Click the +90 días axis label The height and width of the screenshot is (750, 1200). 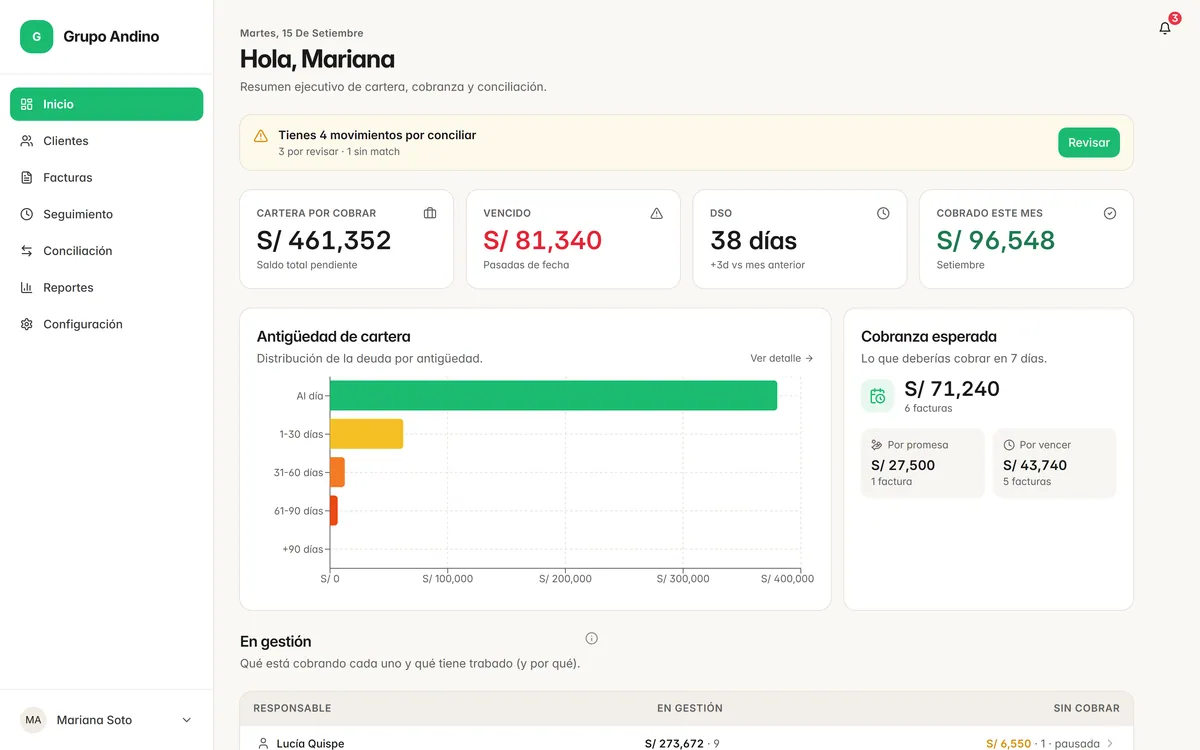[x=303, y=549]
